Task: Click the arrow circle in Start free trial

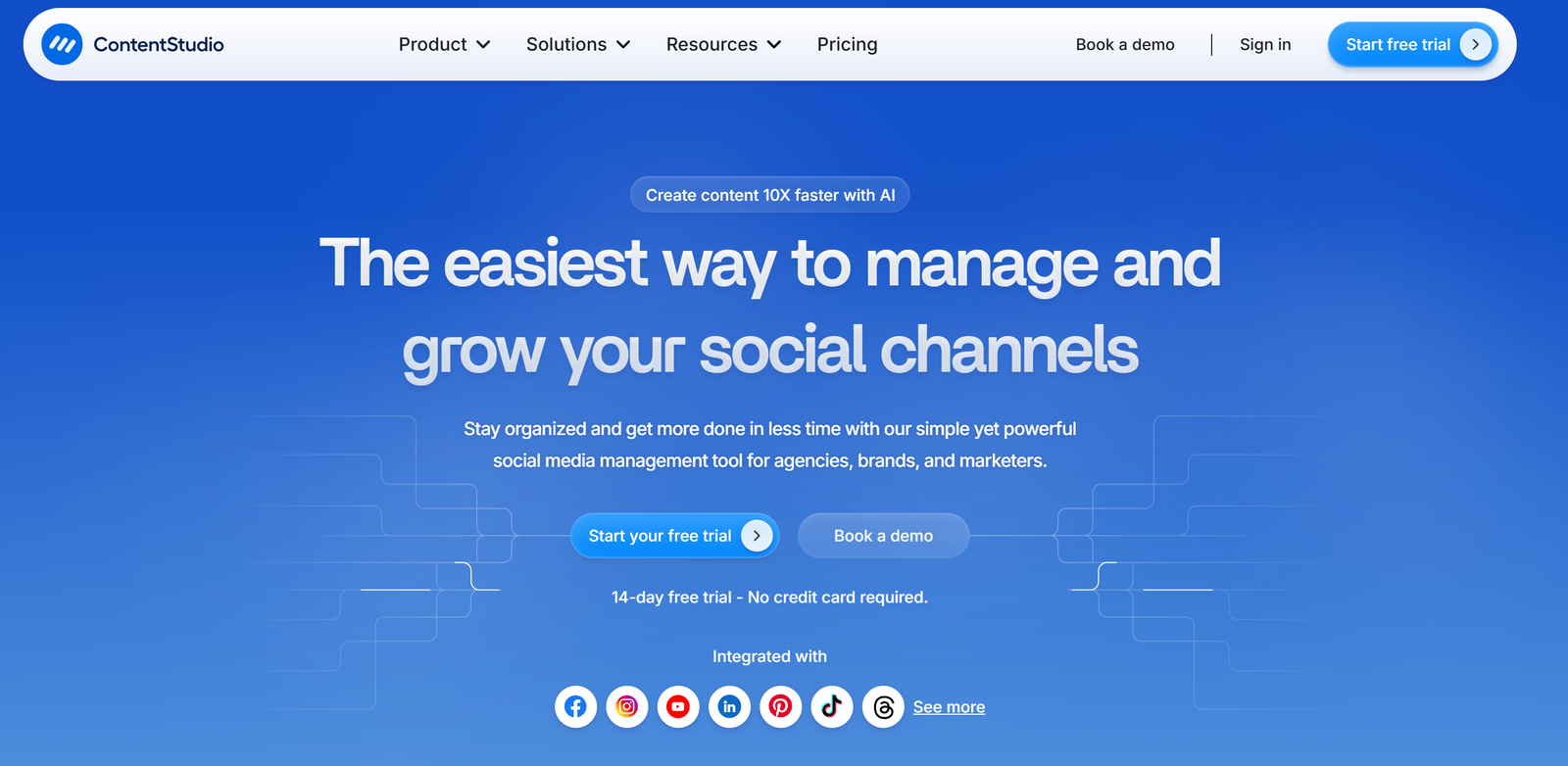Action: [1475, 44]
